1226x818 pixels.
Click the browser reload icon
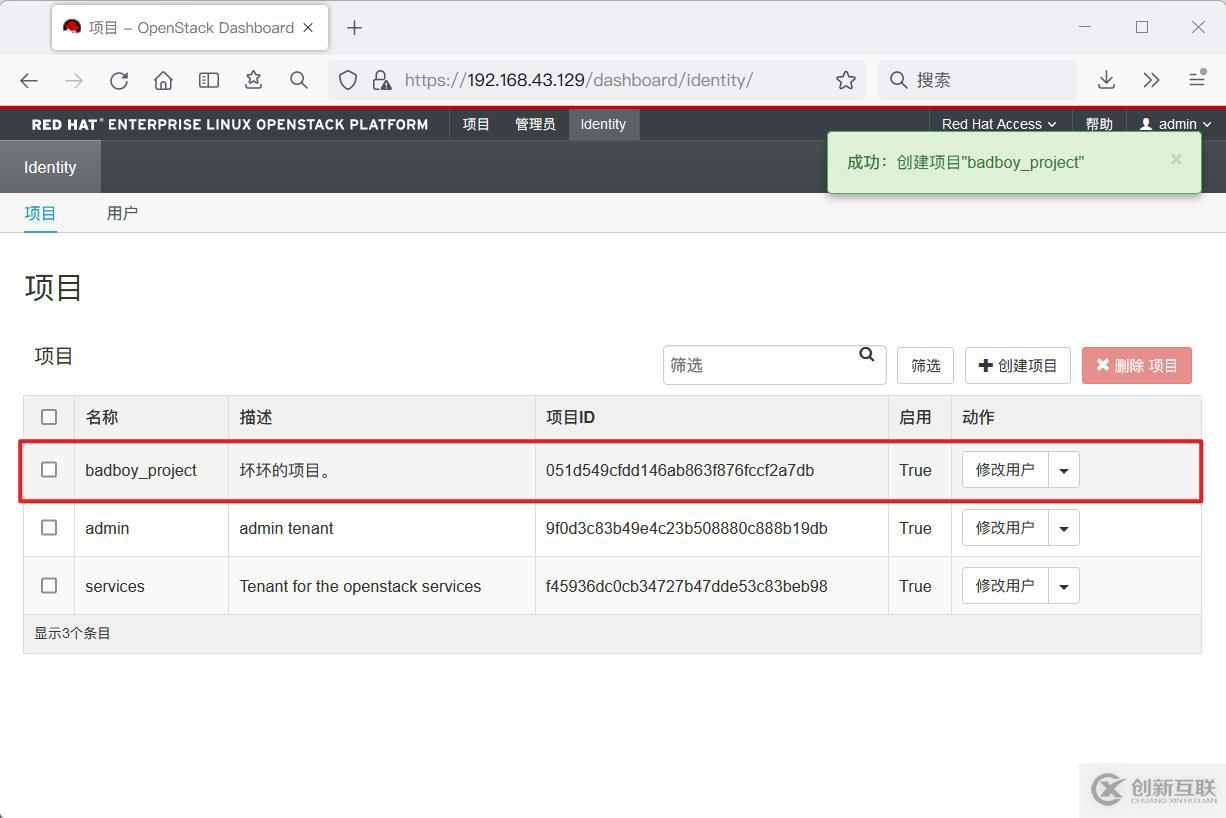[119, 80]
